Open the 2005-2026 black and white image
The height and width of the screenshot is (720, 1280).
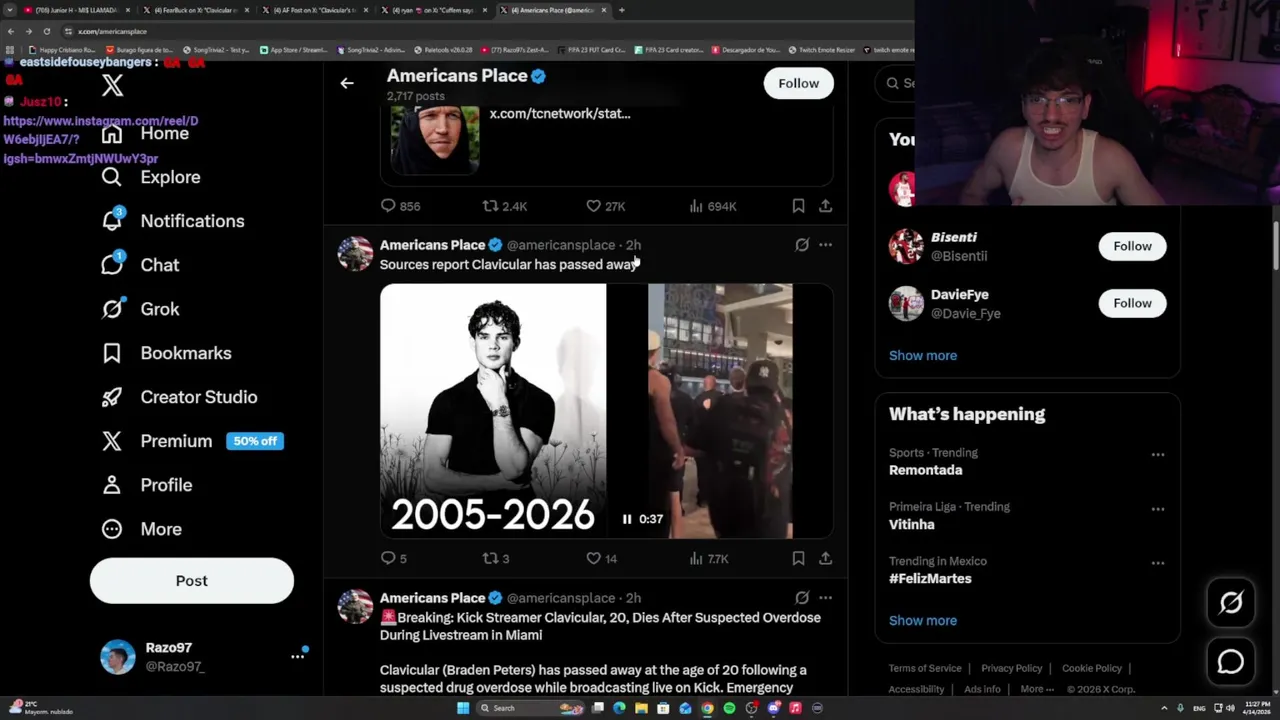click(493, 411)
